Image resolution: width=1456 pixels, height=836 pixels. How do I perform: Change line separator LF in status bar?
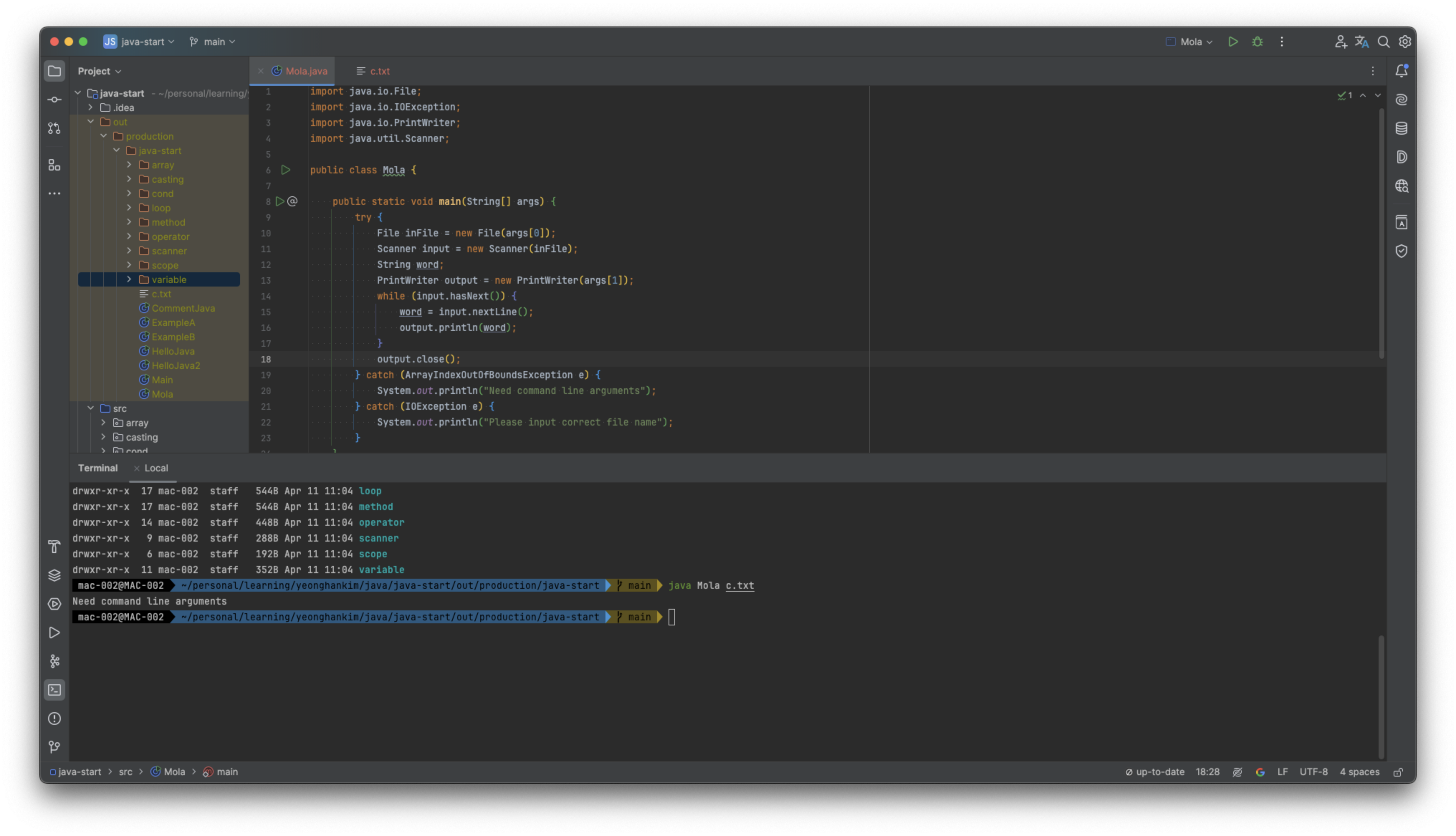pyautogui.click(x=1282, y=772)
